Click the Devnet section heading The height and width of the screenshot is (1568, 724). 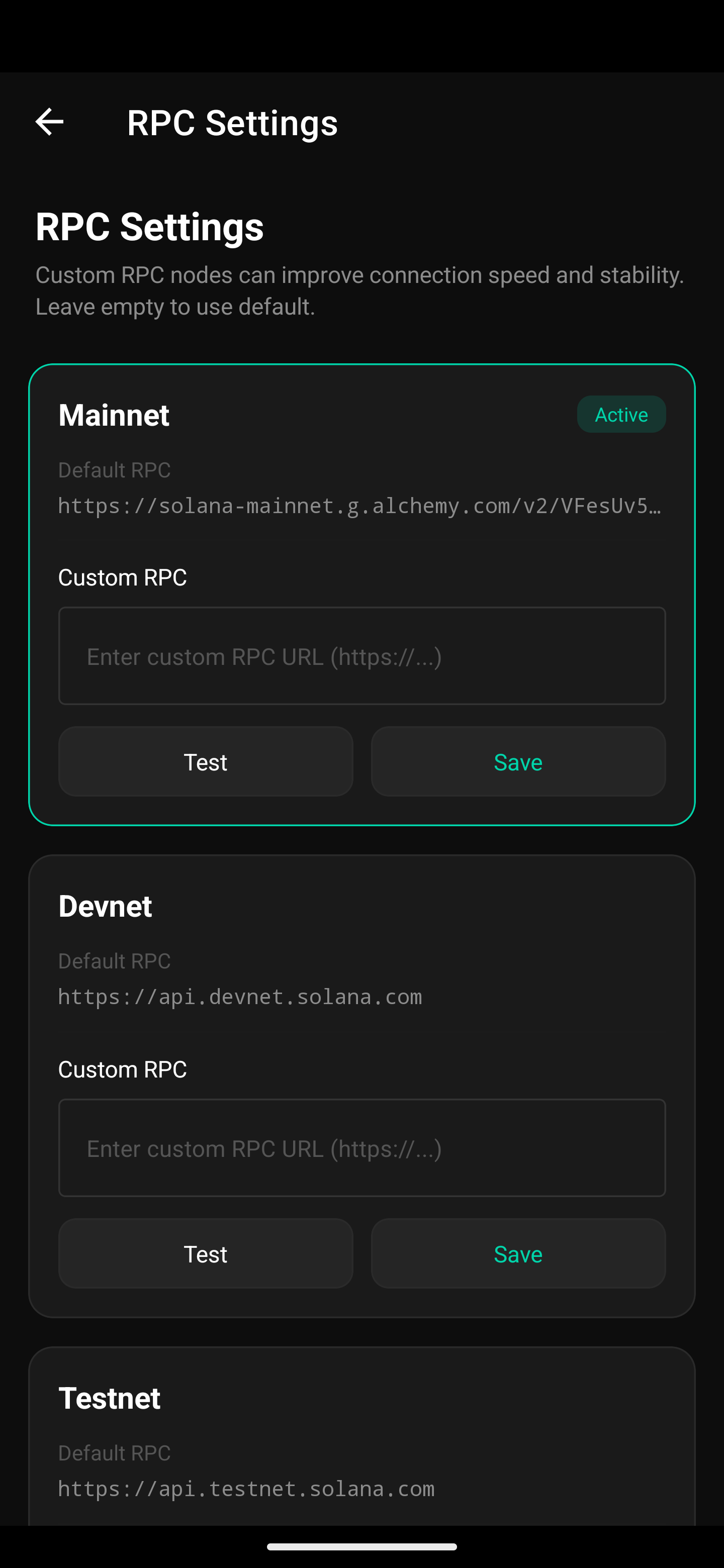[x=105, y=906]
